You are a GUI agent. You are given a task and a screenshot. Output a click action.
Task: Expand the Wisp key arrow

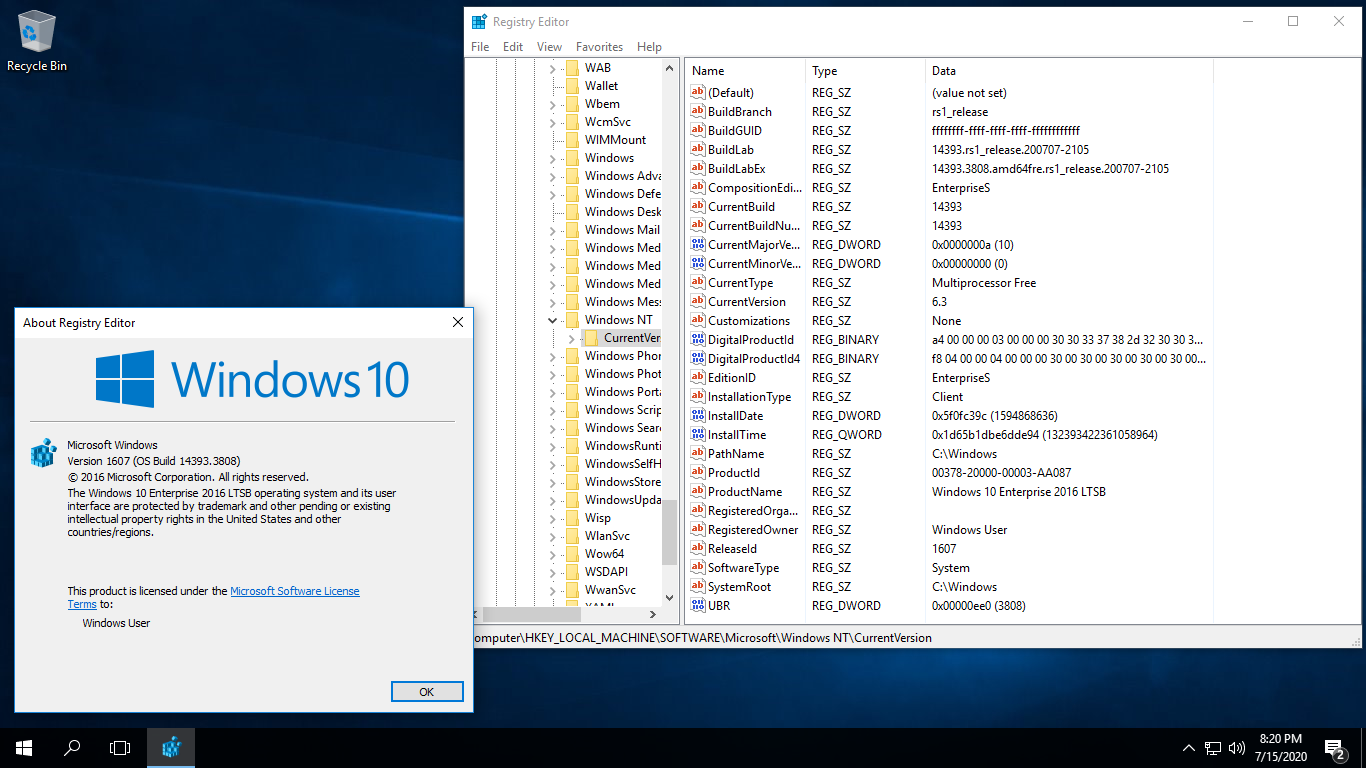tap(552, 518)
